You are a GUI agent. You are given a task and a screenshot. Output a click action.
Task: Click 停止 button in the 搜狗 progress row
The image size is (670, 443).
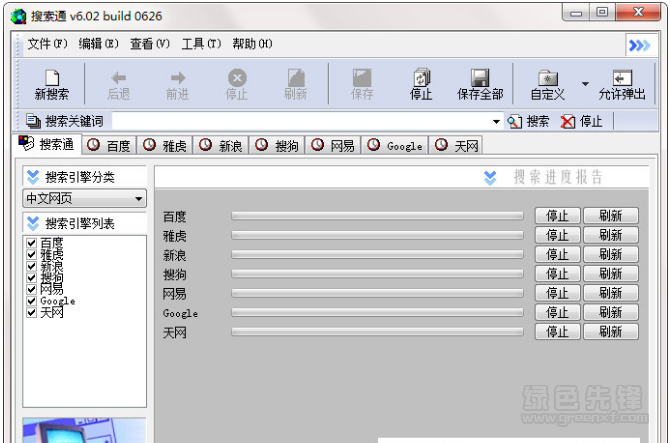pos(558,273)
